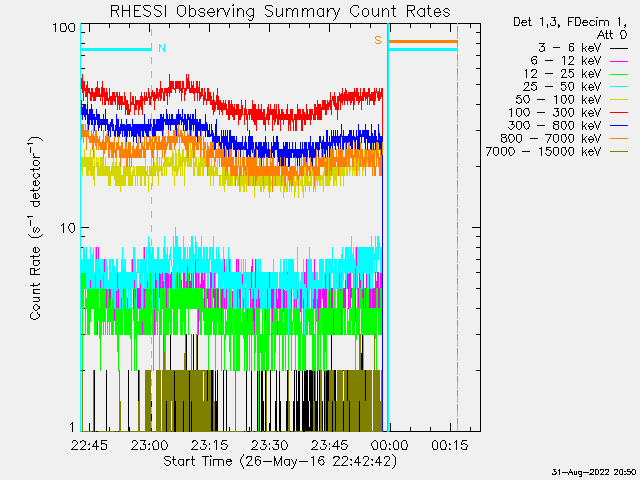
Task: Click the cyan line swatch for 25 - 50 keV
Action: coord(619,87)
